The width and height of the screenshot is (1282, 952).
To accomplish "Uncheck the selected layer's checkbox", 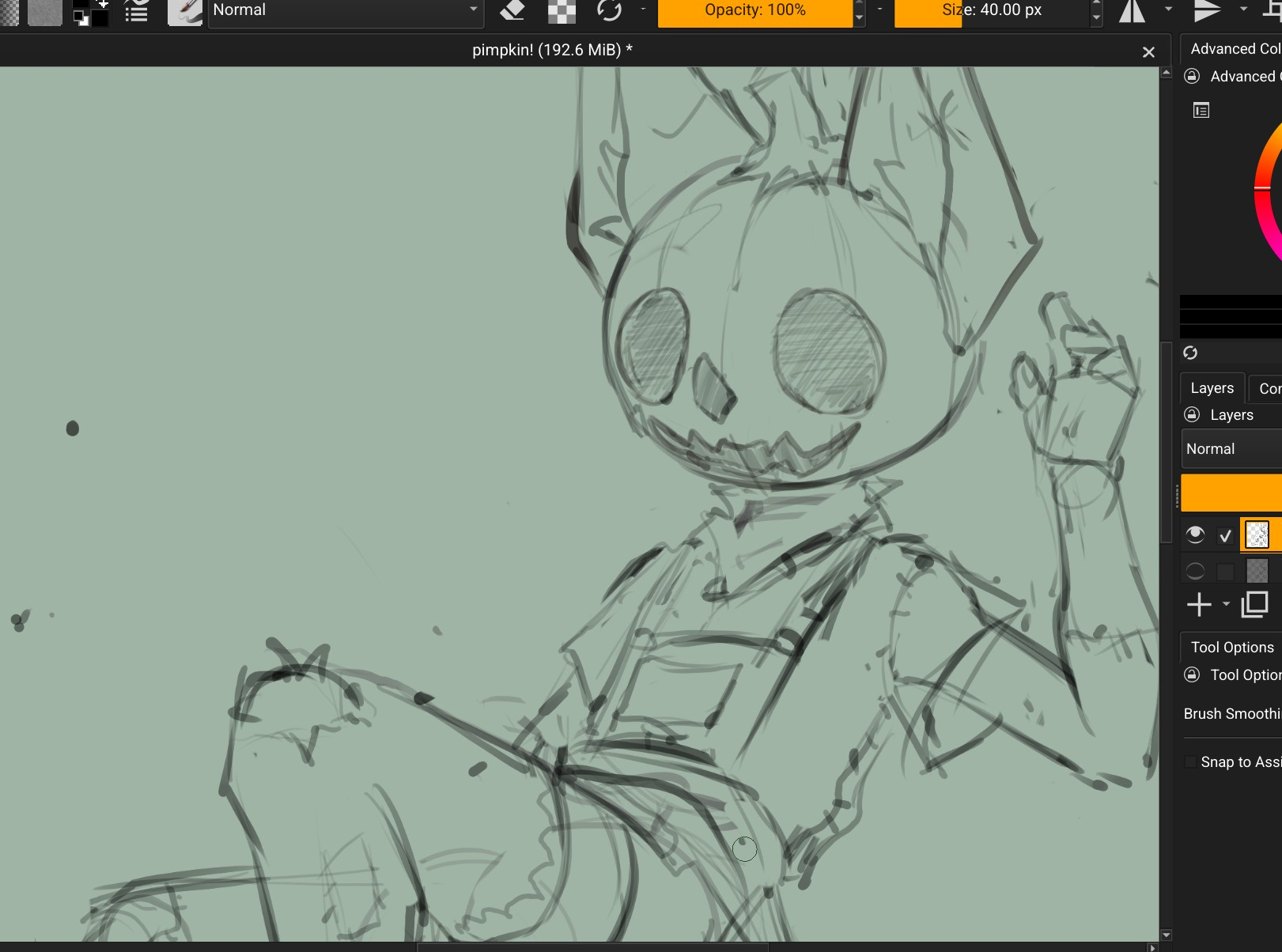I will [1225, 536].
